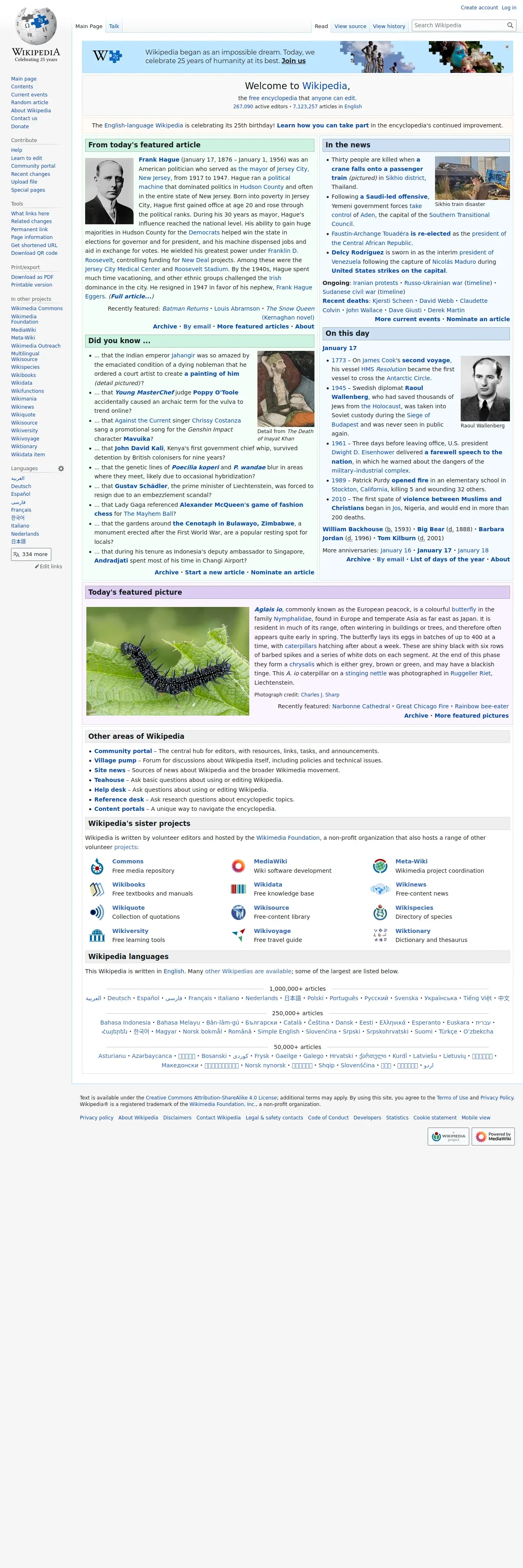The width and height of the screenshot is (523, 1568).
Task: Click the Wikidata barcode icon
Action: (x=238, y=889)
